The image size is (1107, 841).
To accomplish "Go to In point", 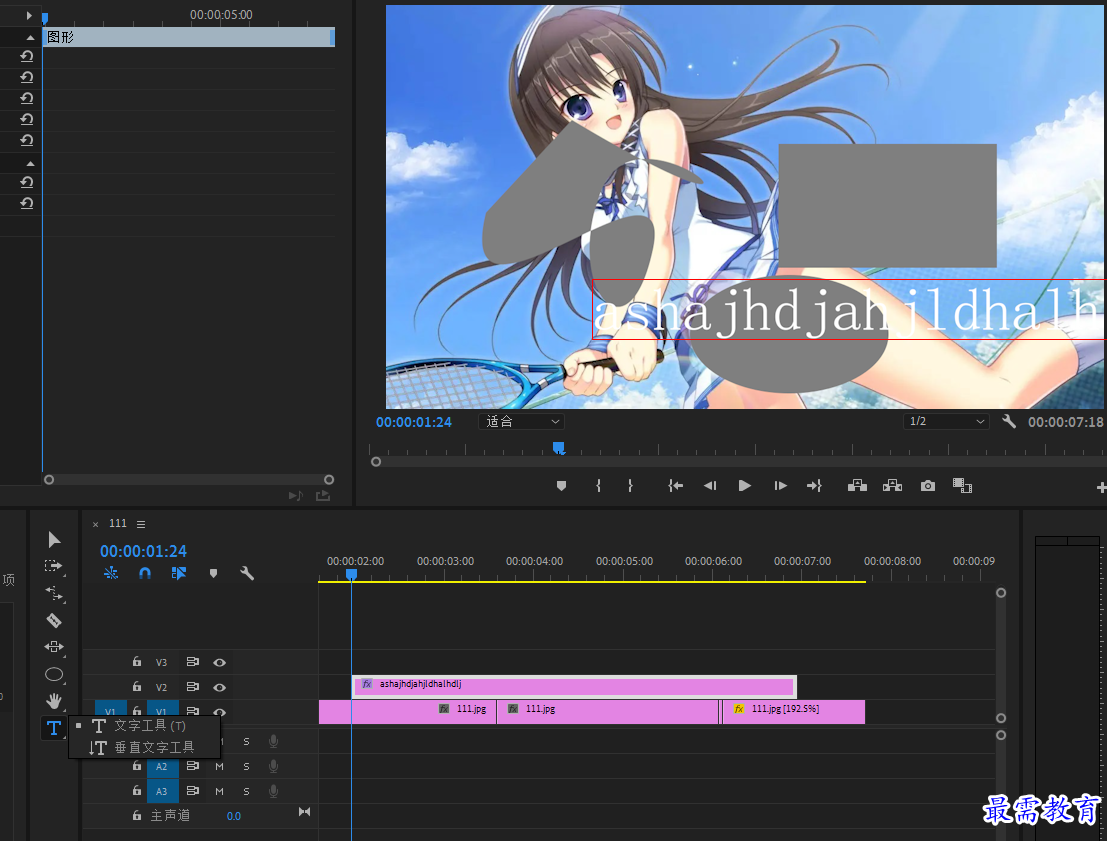I will click(676, 486).
